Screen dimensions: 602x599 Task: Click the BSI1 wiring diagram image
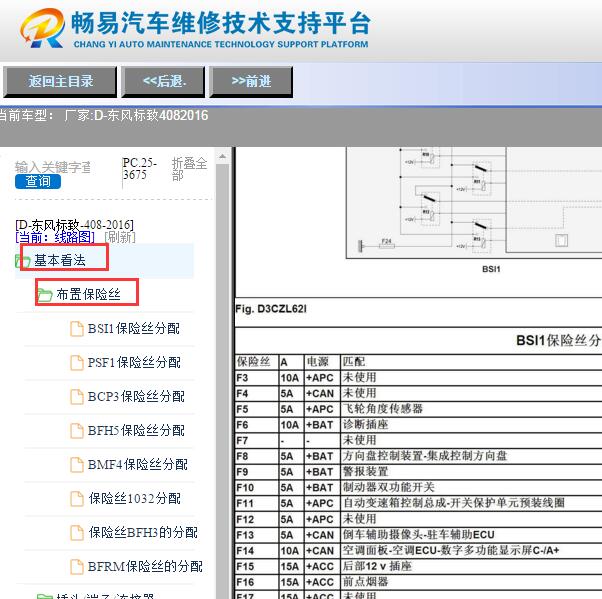(474, 204)
